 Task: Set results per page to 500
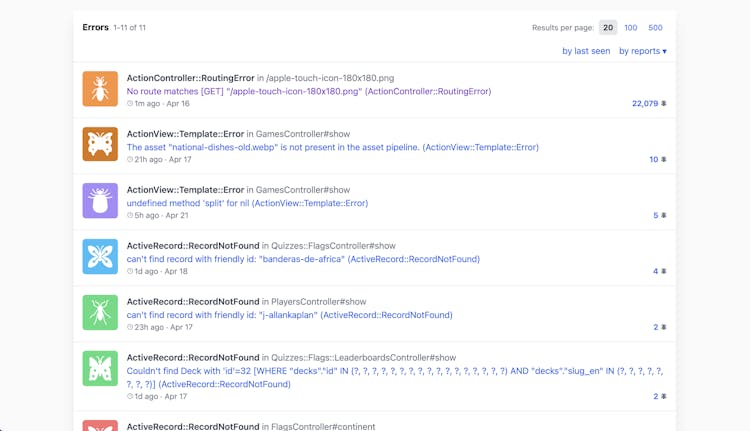coord(655,28)
